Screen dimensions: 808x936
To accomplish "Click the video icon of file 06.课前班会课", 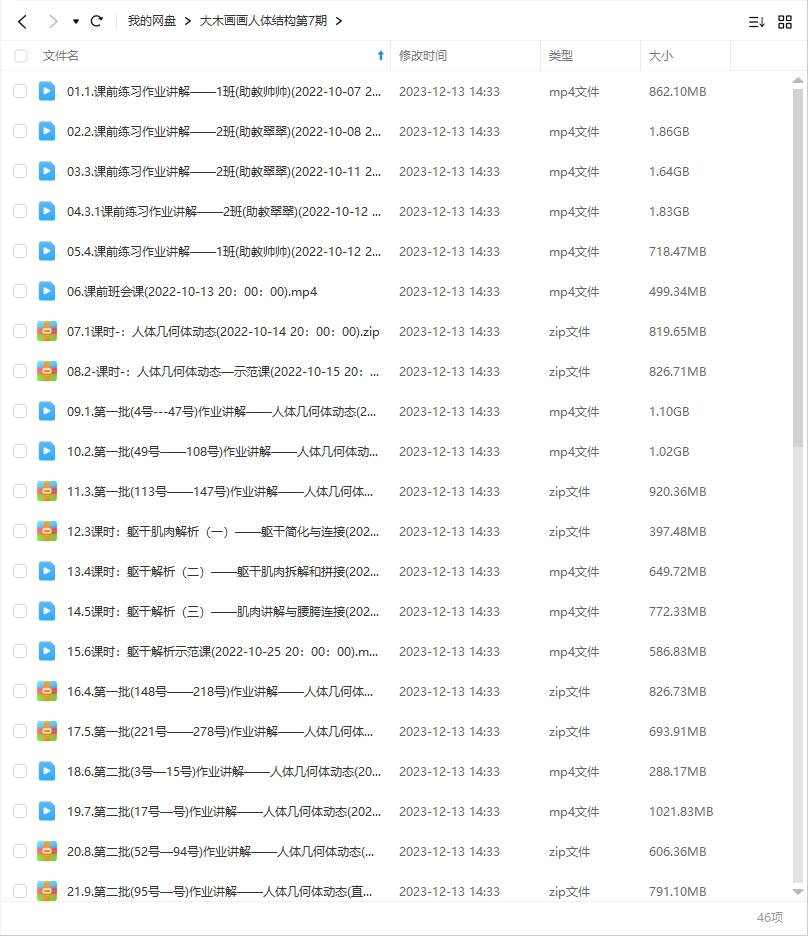I will coord(47,291).
